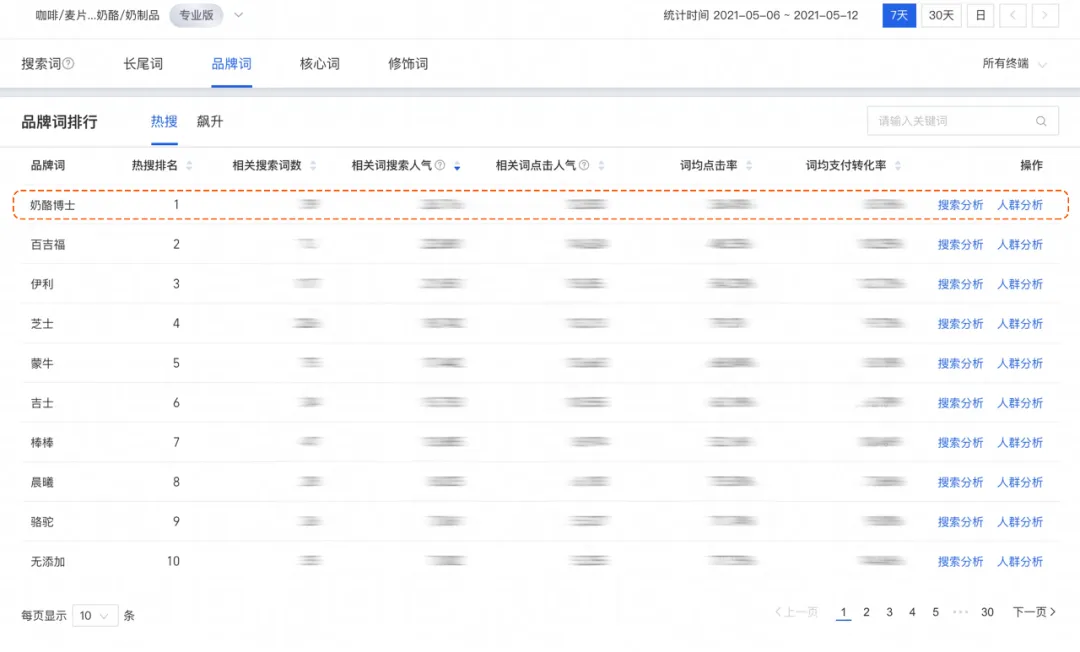Go to pagination page 5
The image size is (1080, 652).
pyautogui.click(x=935, y=612)
